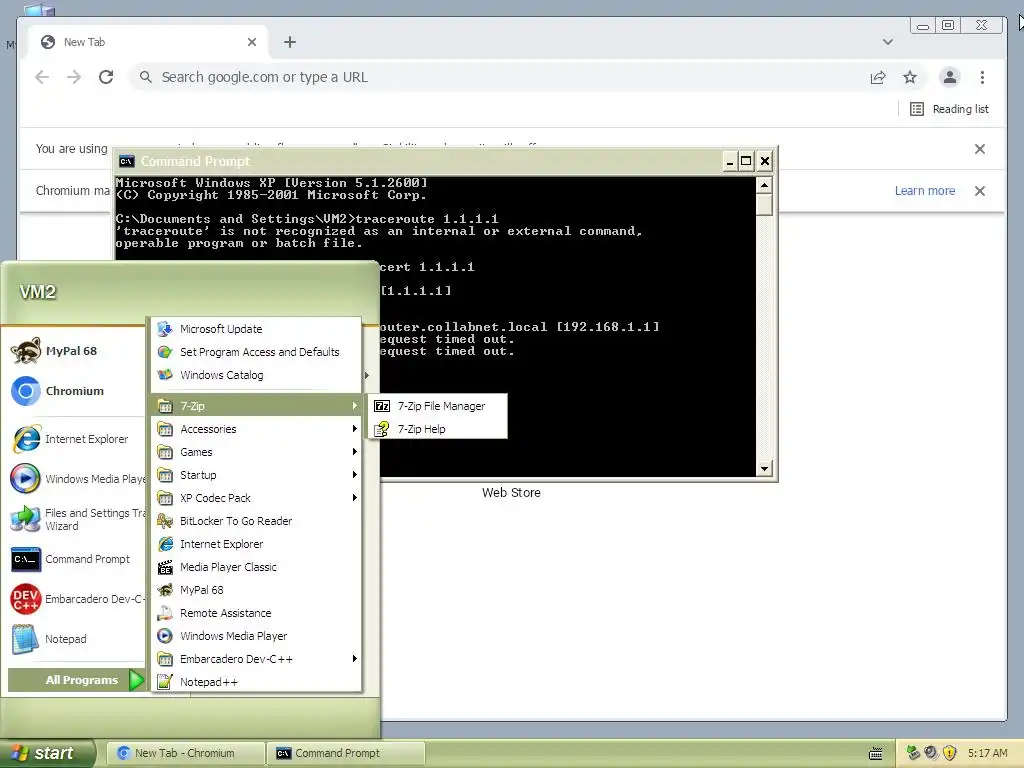Open Chromium tab search dropdown chevron

(x=888, y=42)
